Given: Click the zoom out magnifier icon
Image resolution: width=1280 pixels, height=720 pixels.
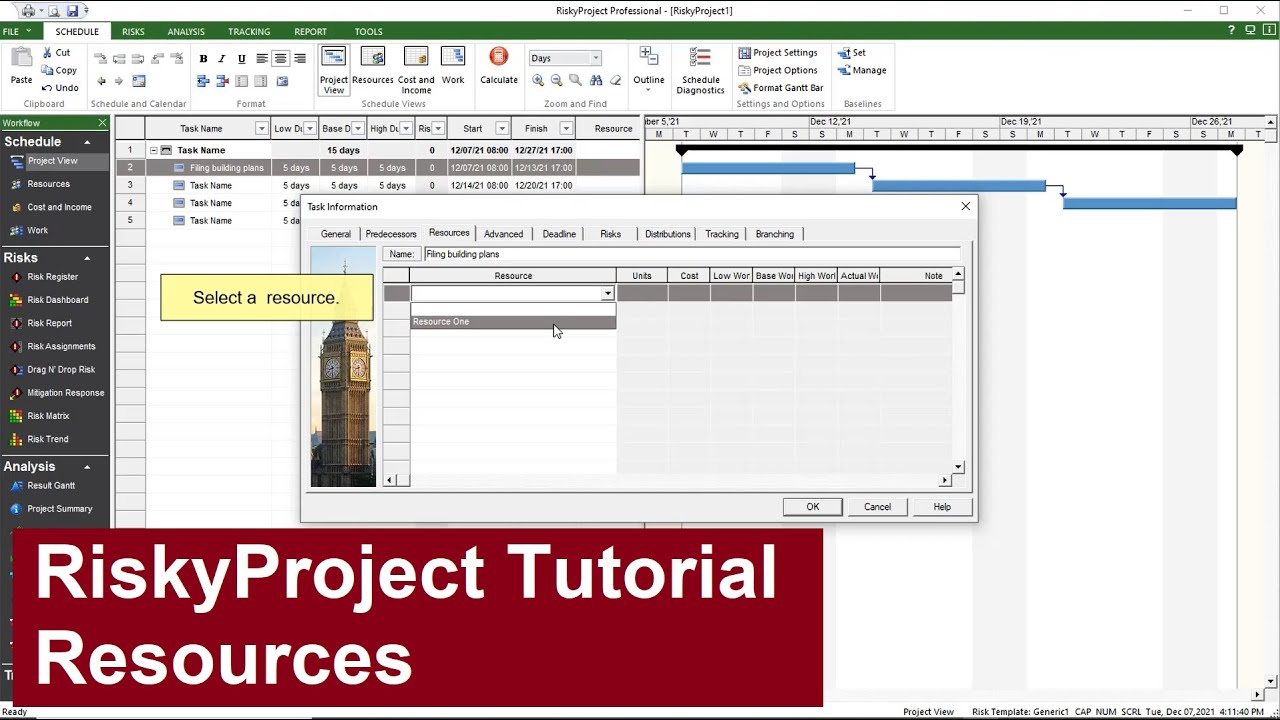Looking at the screenshot, I should pyautogui.click(x=557, y=81).
